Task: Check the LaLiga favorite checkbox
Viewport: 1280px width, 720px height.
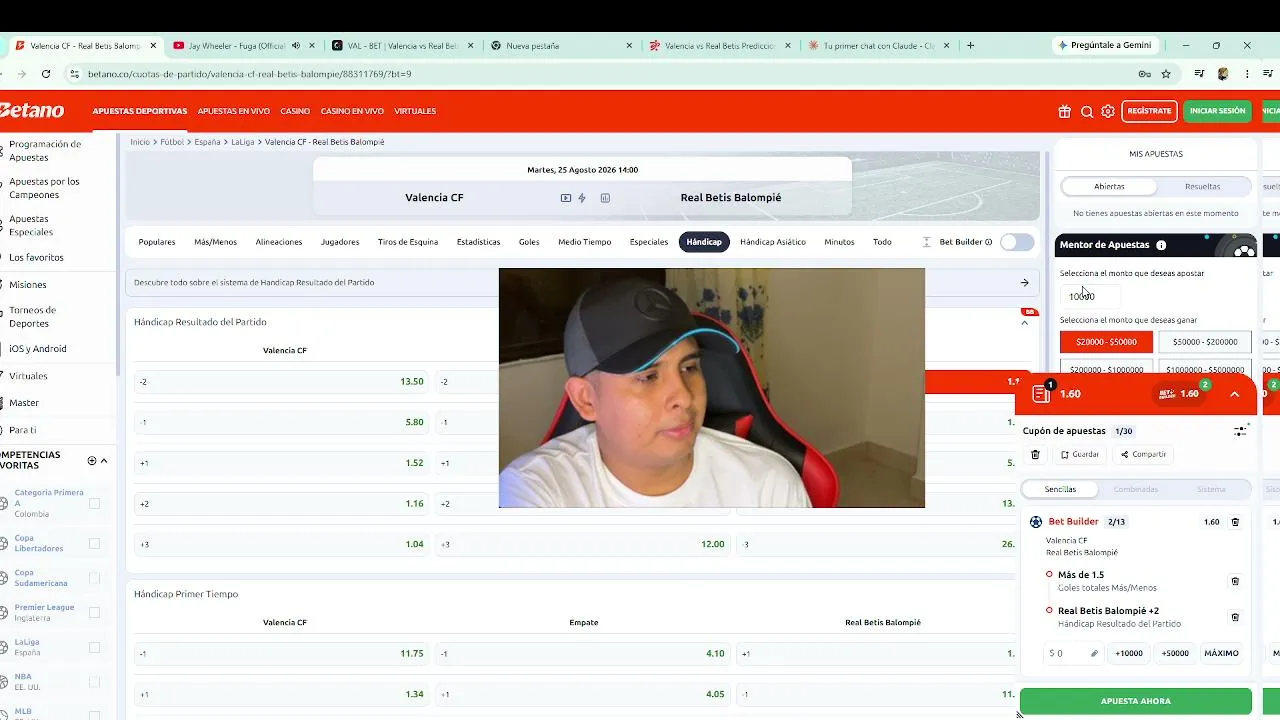Action: 95,647
